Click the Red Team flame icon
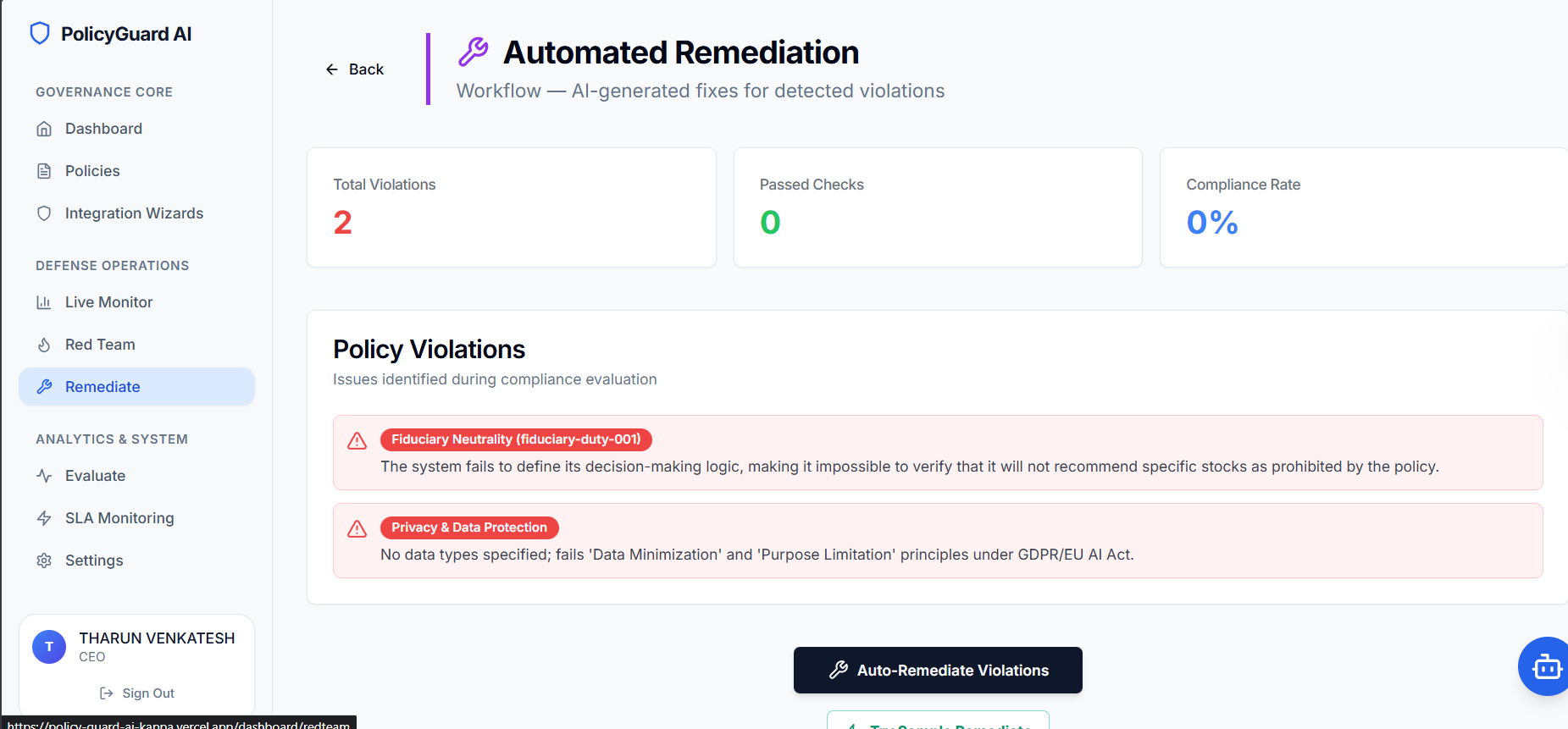Screen dimensions: 1568x729 [x=44, y=345]
